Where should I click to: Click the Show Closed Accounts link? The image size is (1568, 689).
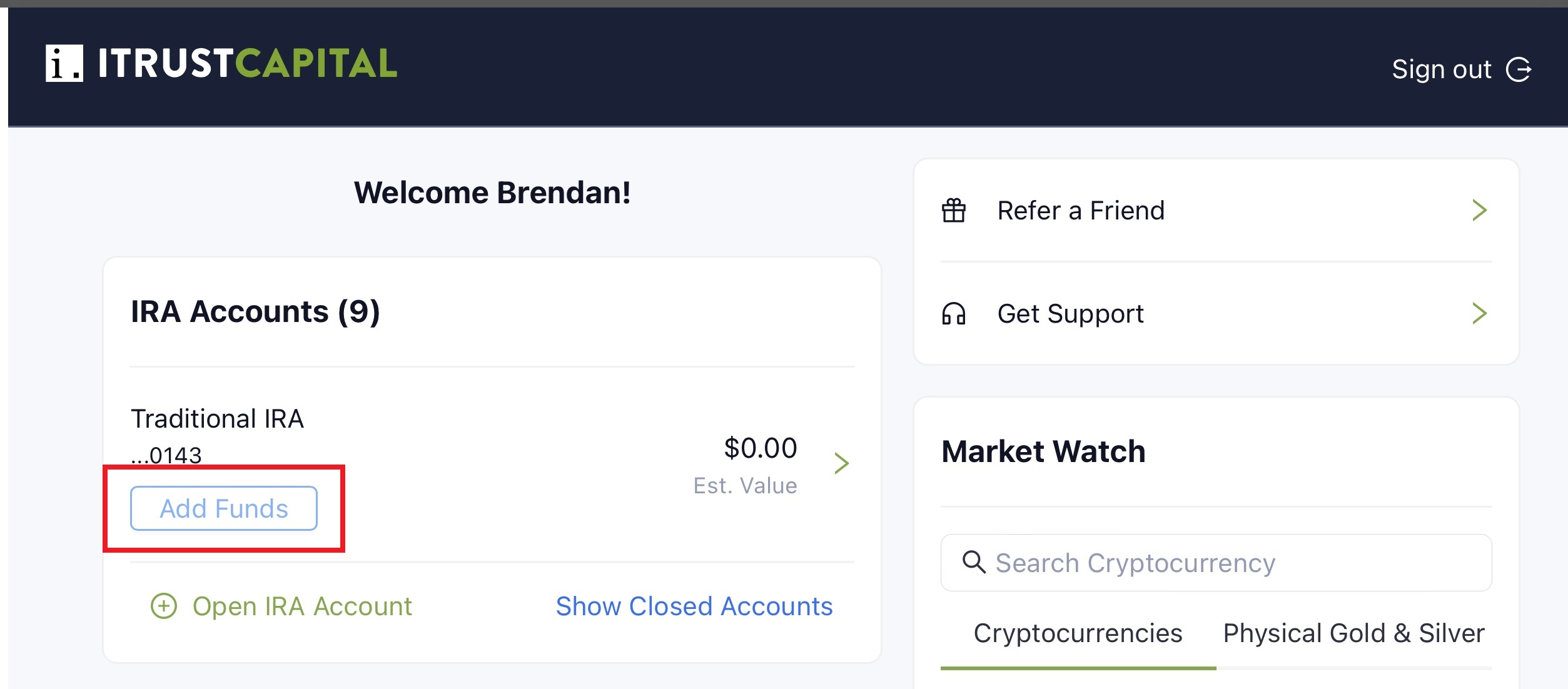point(694,606)
